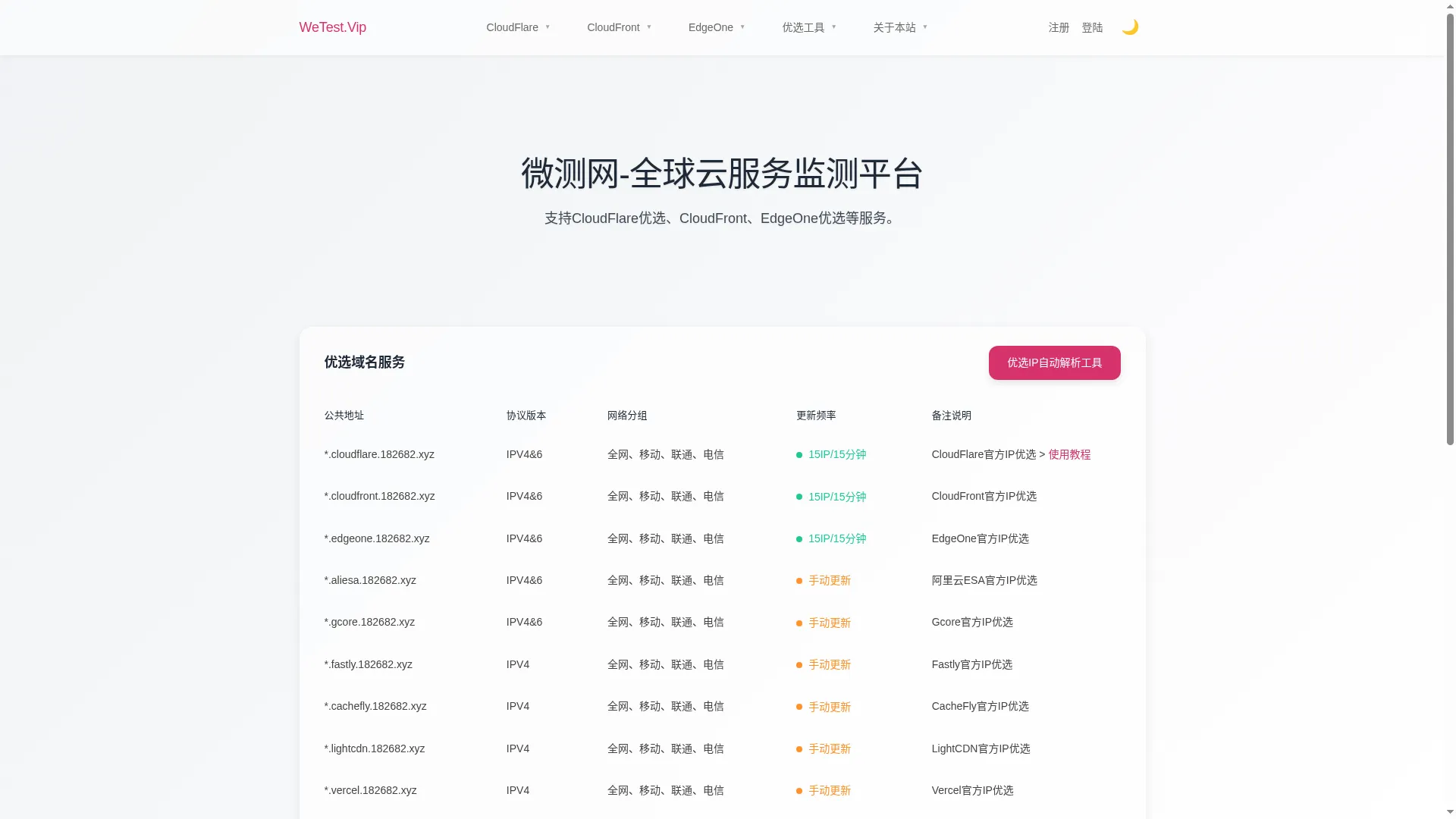Click the scrollbar down arrow
Screen dimensions: 1456x819
pyautogui.click(x=1450, y=813)
